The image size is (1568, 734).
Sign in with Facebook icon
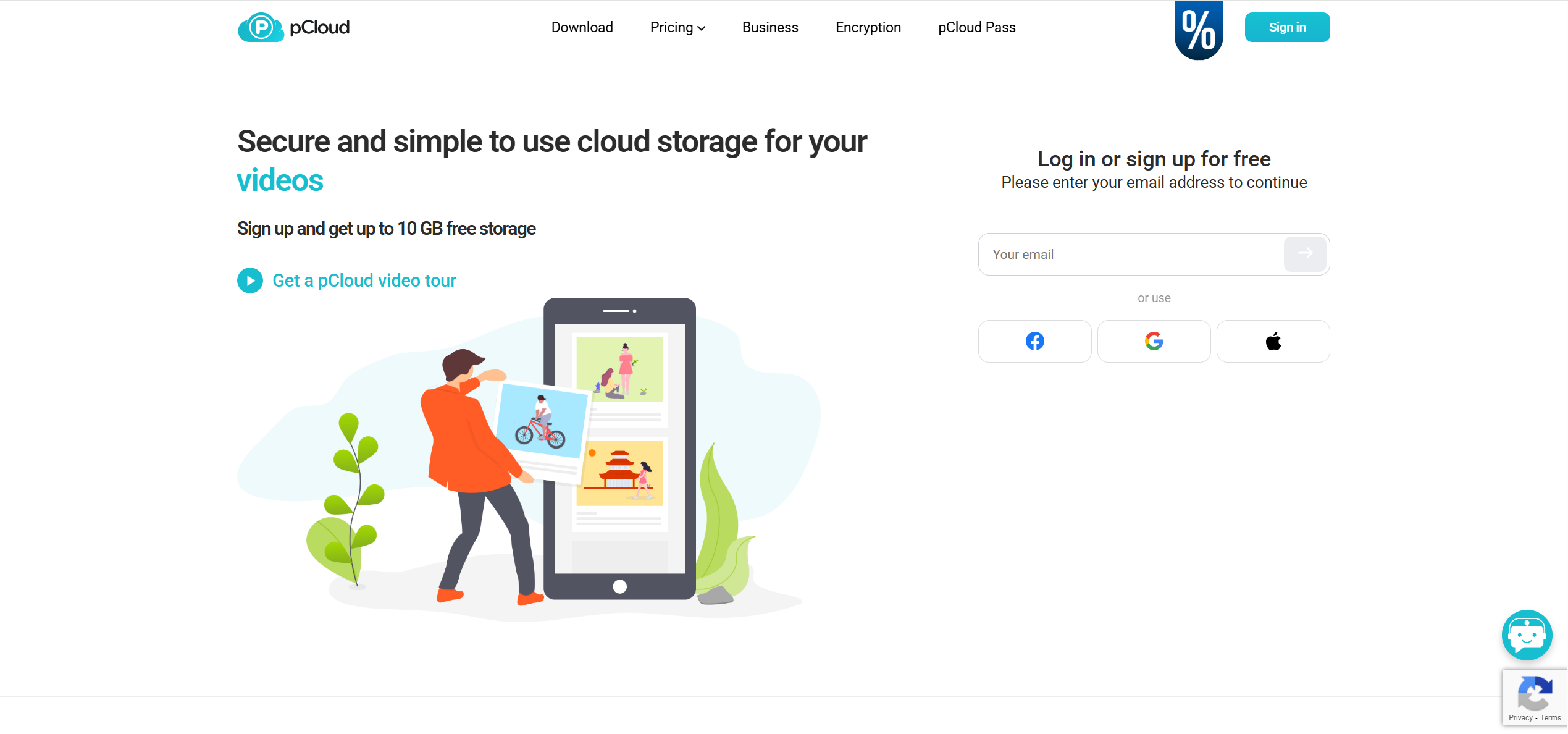(1034, 341)
